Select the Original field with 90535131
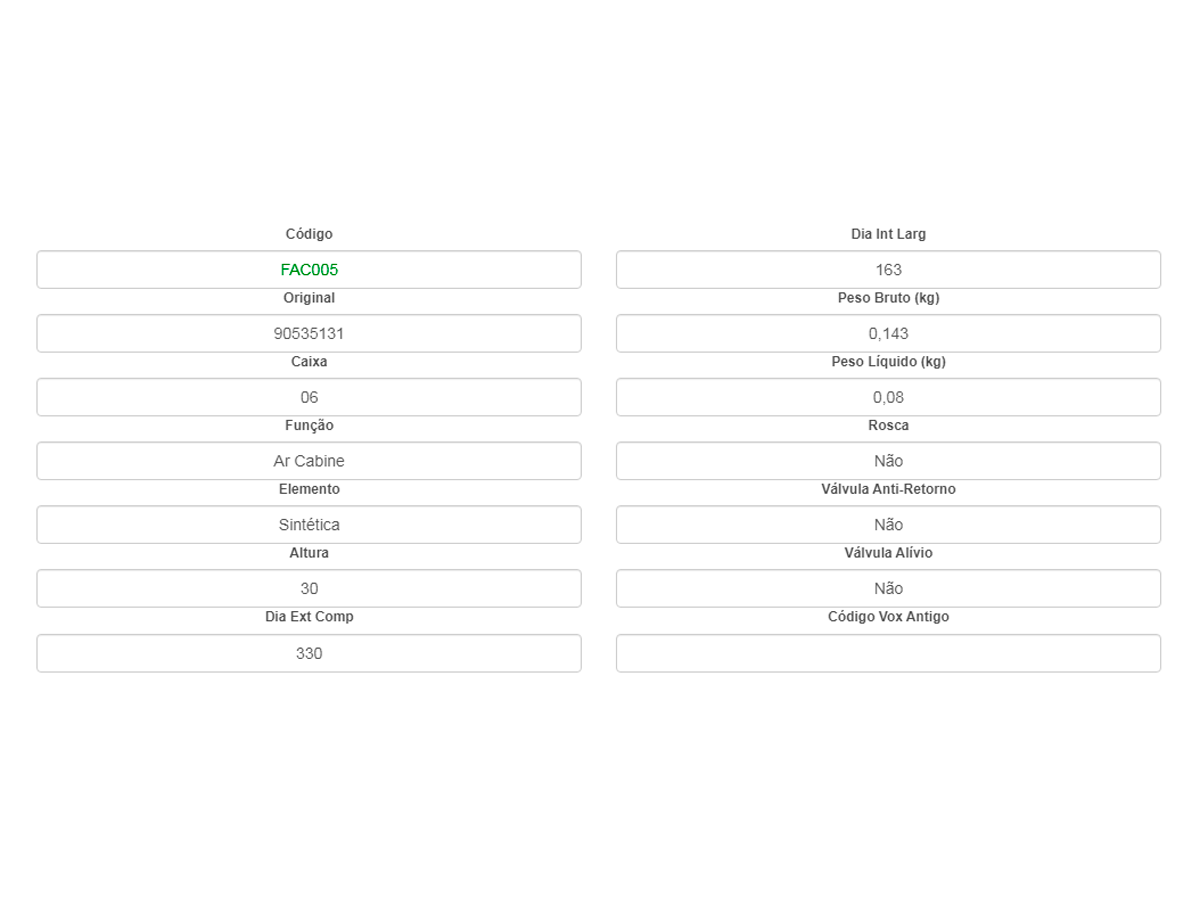The width and height of the screenshot is (1200, 900). click(x=309, y=334)
